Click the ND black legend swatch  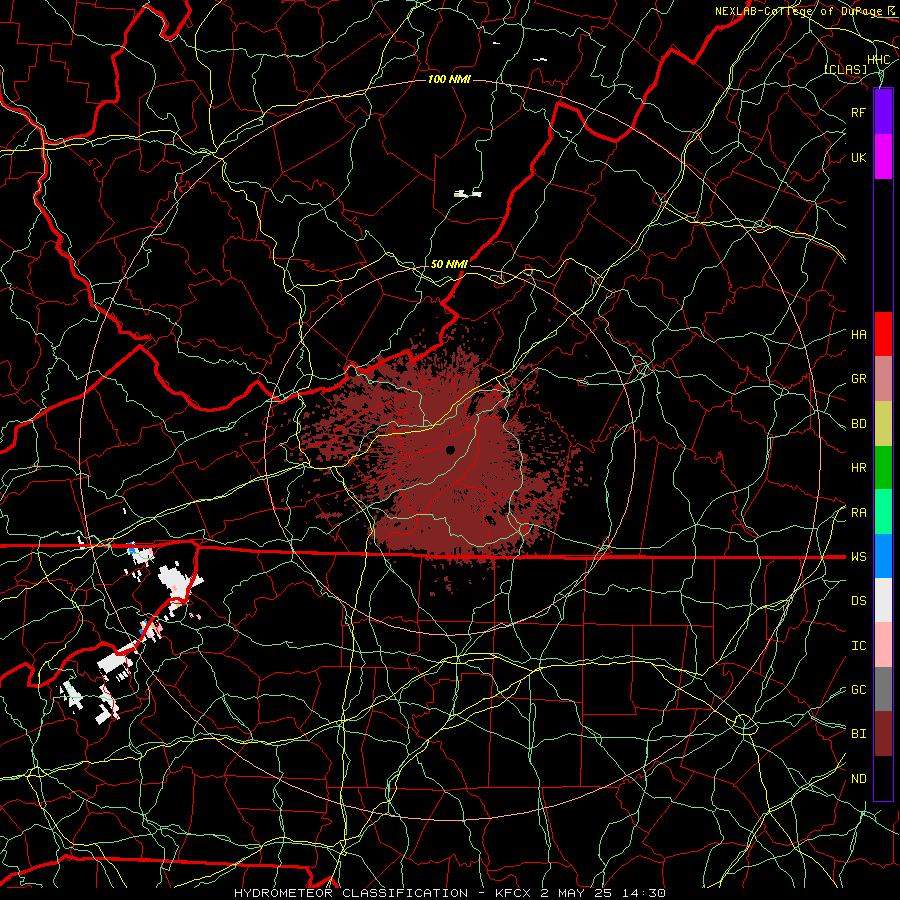click(x=883, y=778)
